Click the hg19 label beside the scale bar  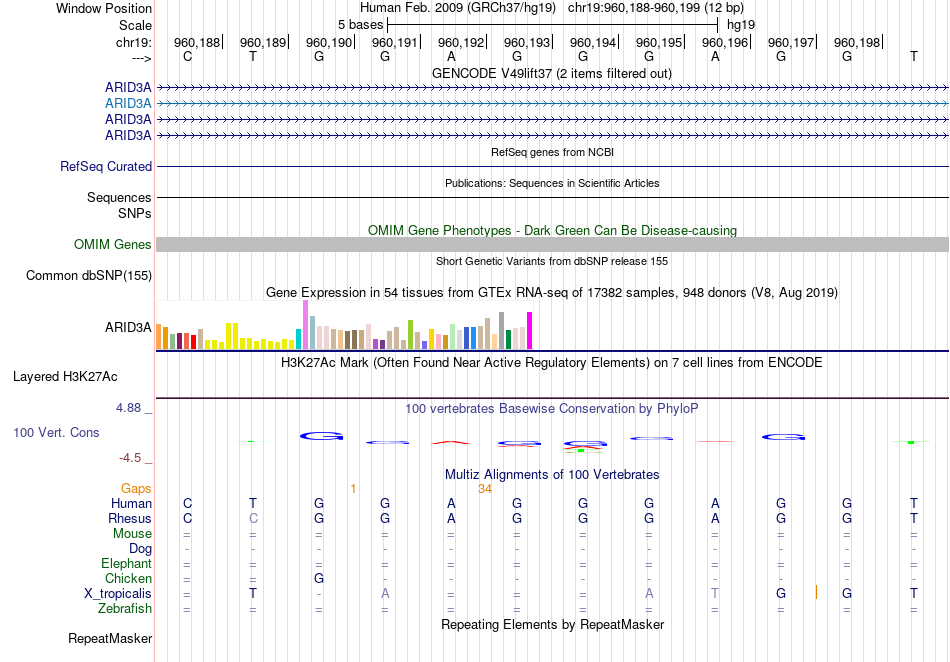tap(741, 25)
